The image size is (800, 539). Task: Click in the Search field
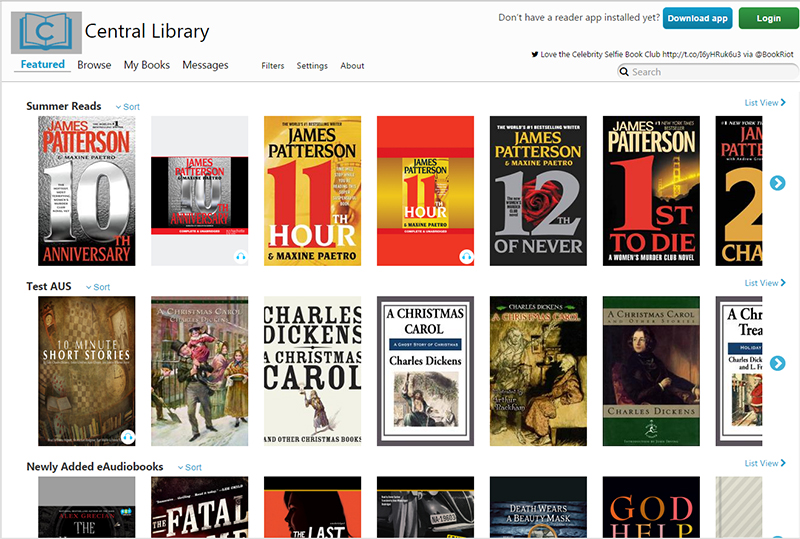point(708,72)
